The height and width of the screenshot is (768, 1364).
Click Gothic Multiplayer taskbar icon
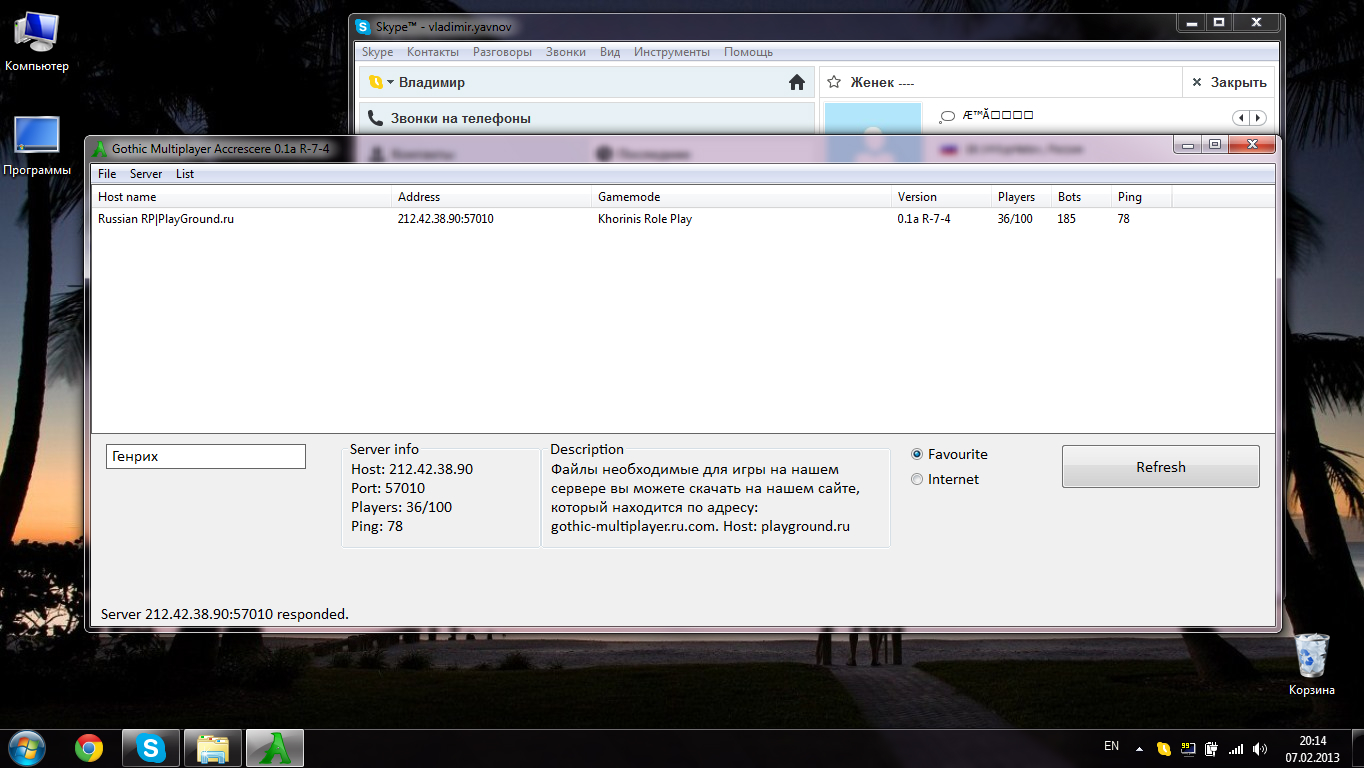(275, 748)
